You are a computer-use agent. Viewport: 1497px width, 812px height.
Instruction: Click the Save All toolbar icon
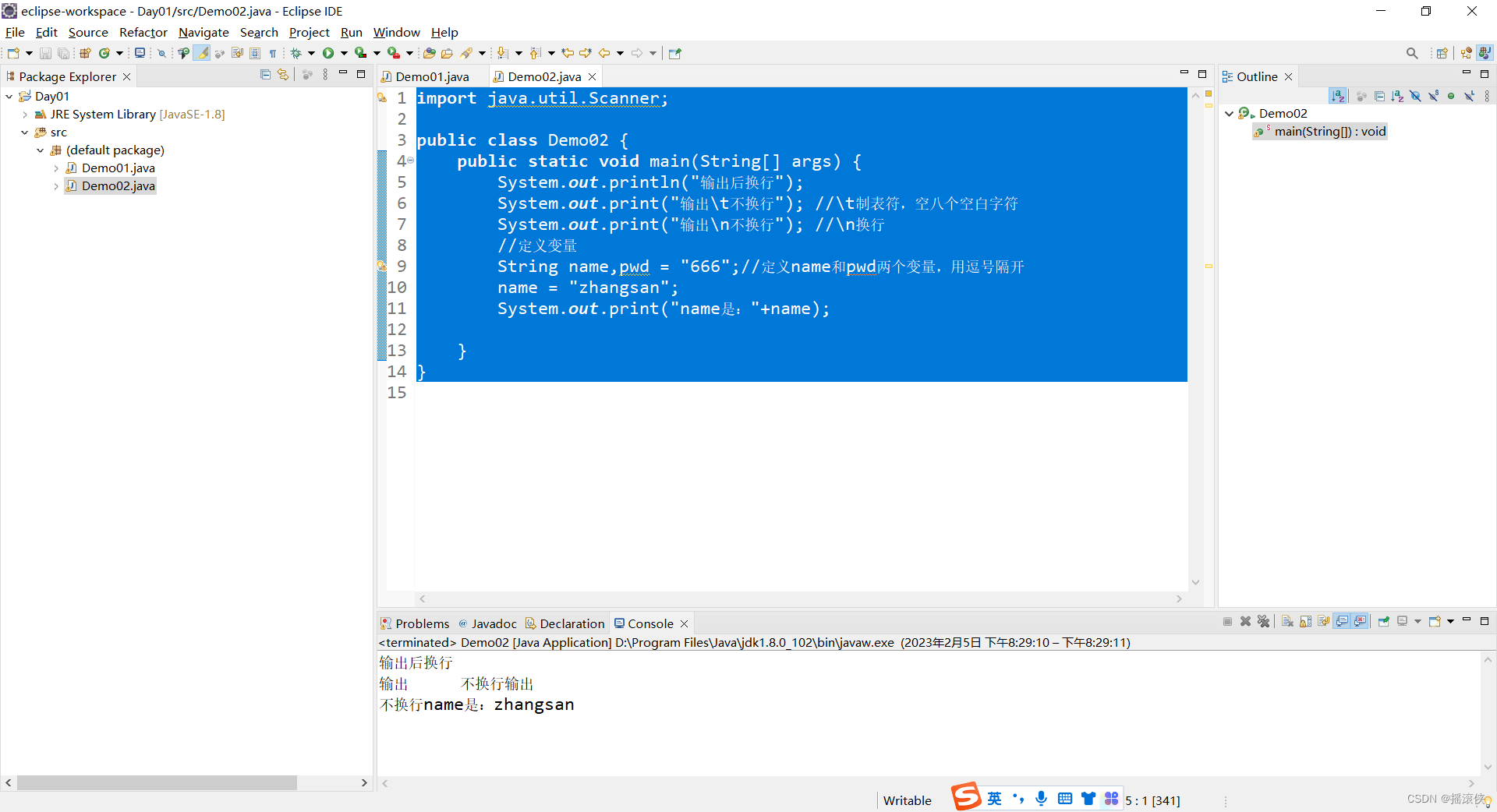coord(64,53)
